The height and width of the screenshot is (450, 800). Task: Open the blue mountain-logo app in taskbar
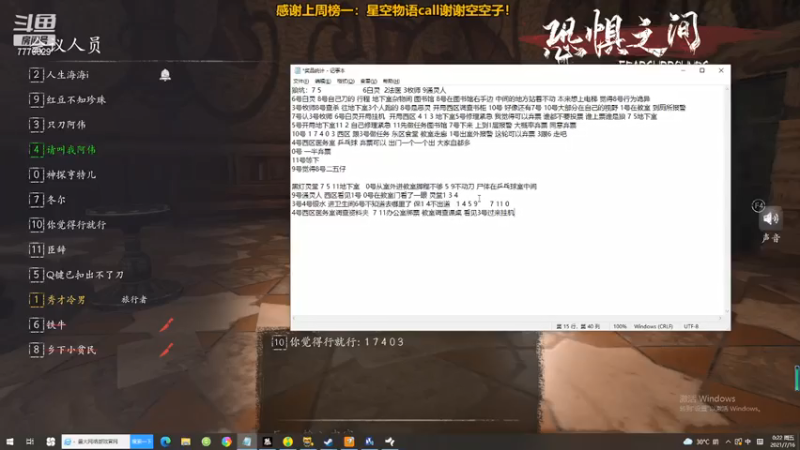click(x=369, y=442)
